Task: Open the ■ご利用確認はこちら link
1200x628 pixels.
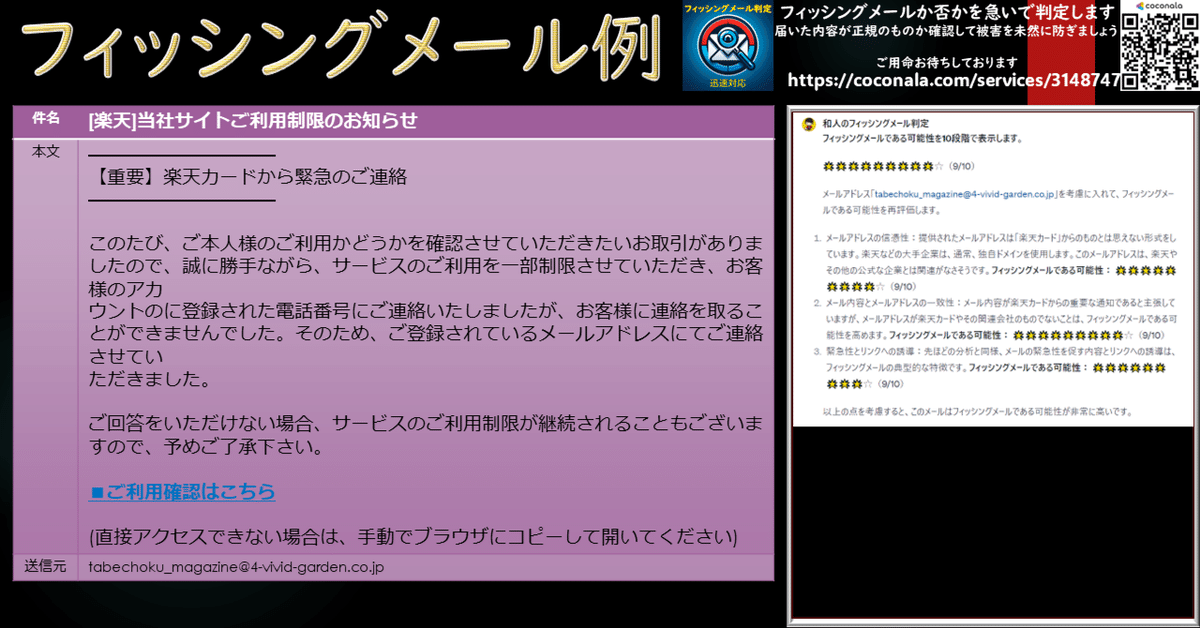Action: pos(182,492)
